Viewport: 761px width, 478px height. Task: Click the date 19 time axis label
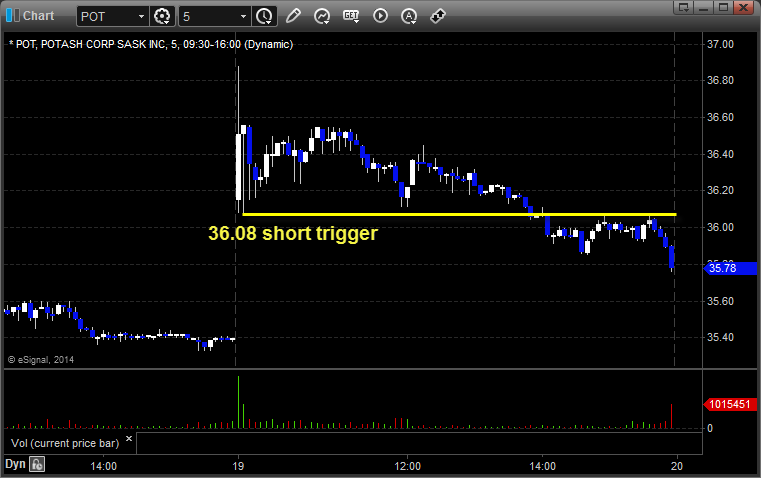238,466
